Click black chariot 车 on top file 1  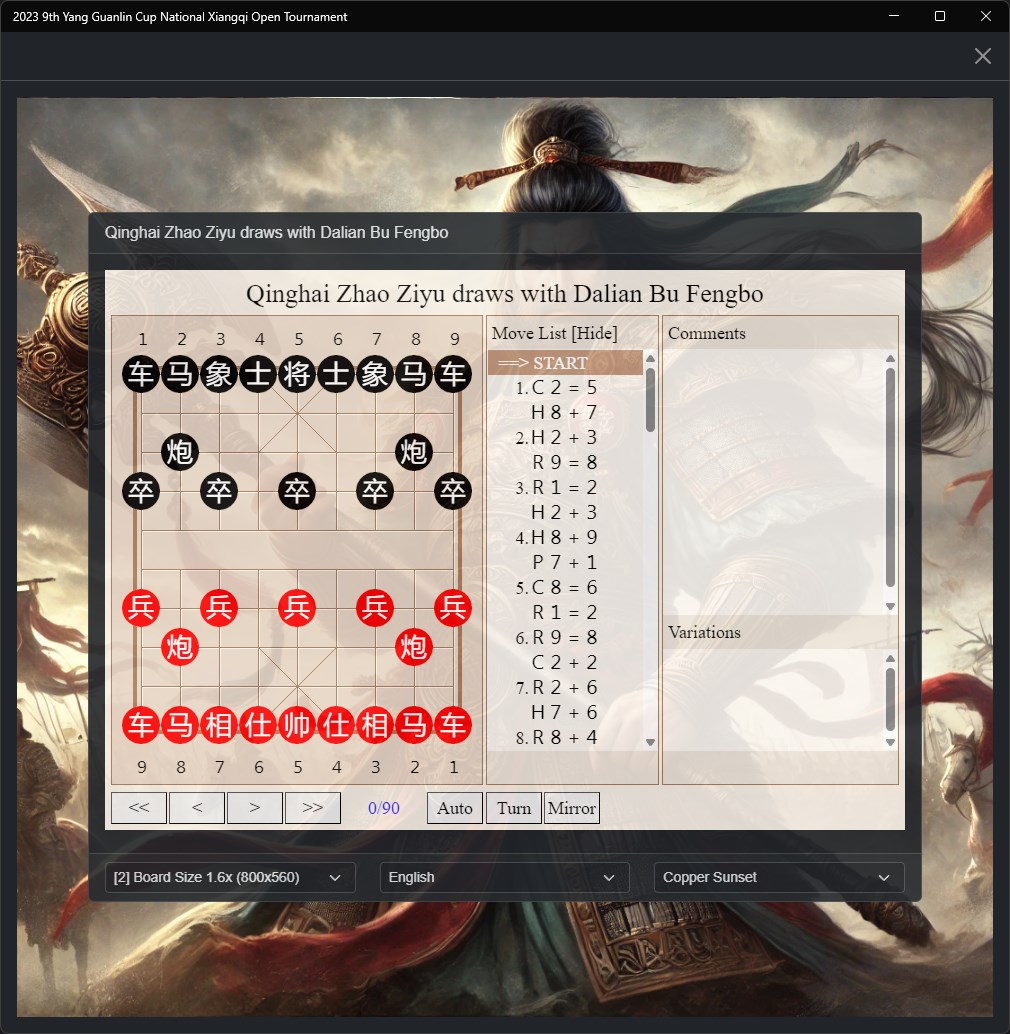141,374
